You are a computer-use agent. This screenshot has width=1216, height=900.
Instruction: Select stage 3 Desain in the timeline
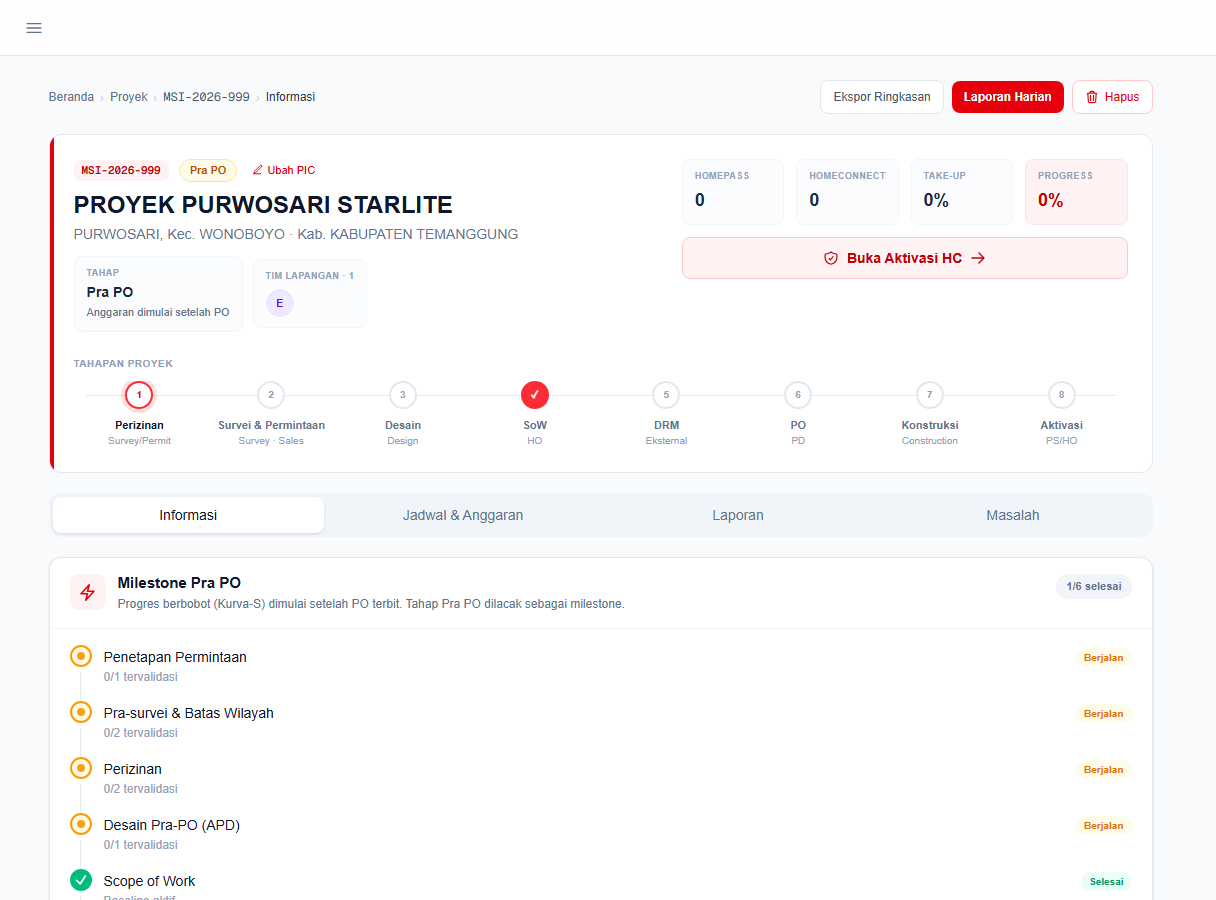click(403, 395)
